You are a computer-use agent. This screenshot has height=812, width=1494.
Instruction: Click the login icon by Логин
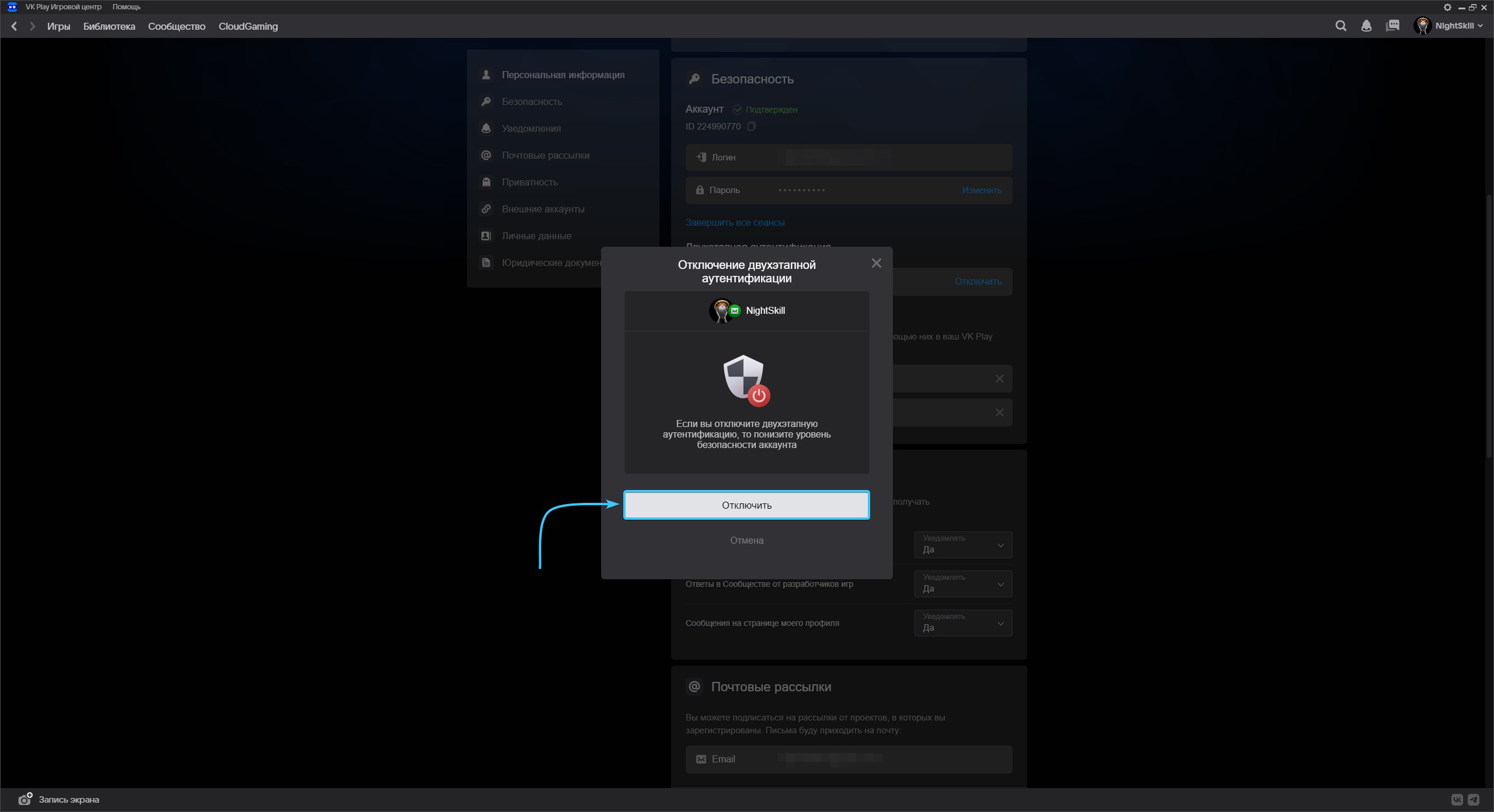click(701, 157)
